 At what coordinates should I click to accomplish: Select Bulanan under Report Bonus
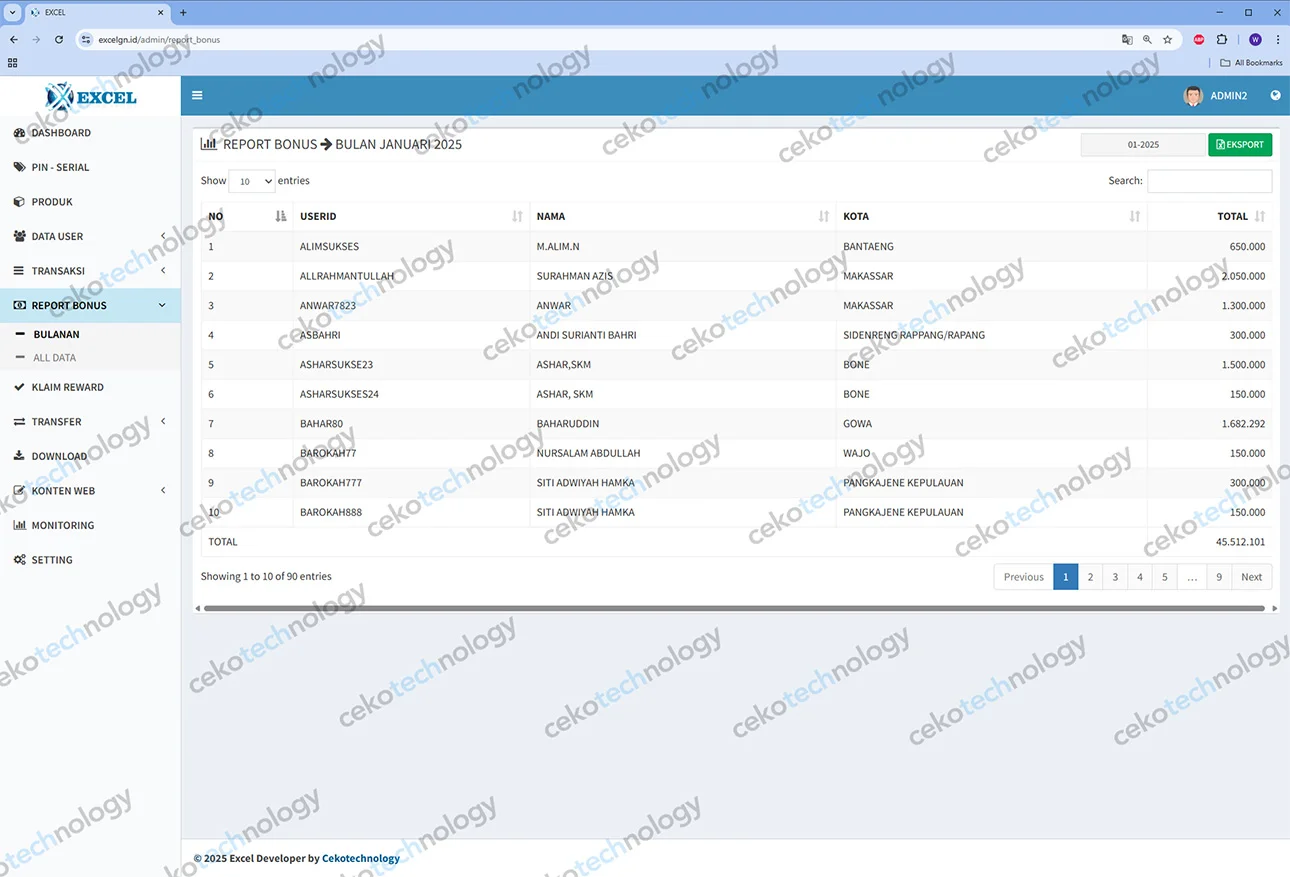click(x=56, y=335)
